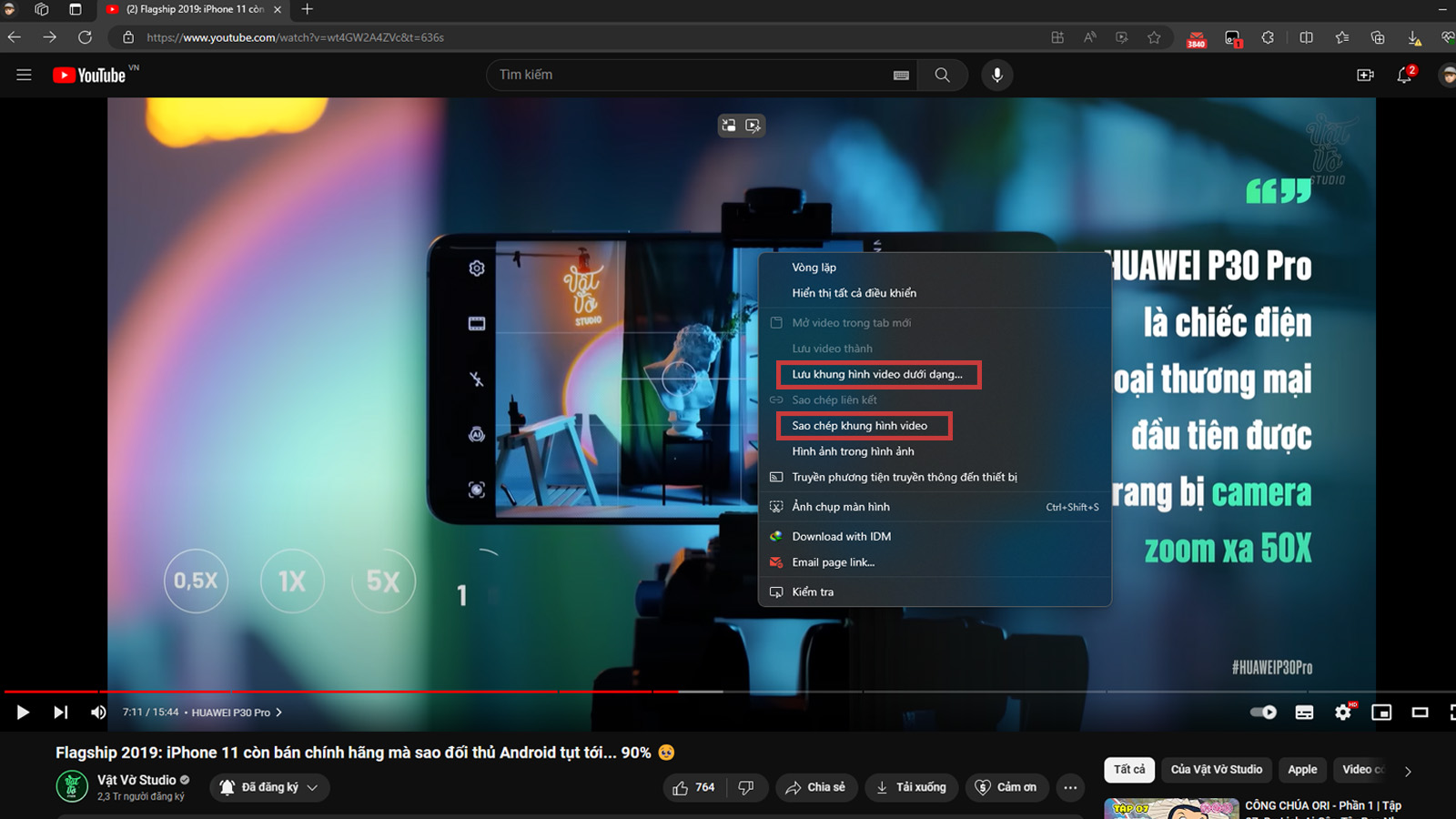The image size is (1456, 819).
Task: Choose Hình ảnh trong hình ảnh
Action: [x=935, y=451]
